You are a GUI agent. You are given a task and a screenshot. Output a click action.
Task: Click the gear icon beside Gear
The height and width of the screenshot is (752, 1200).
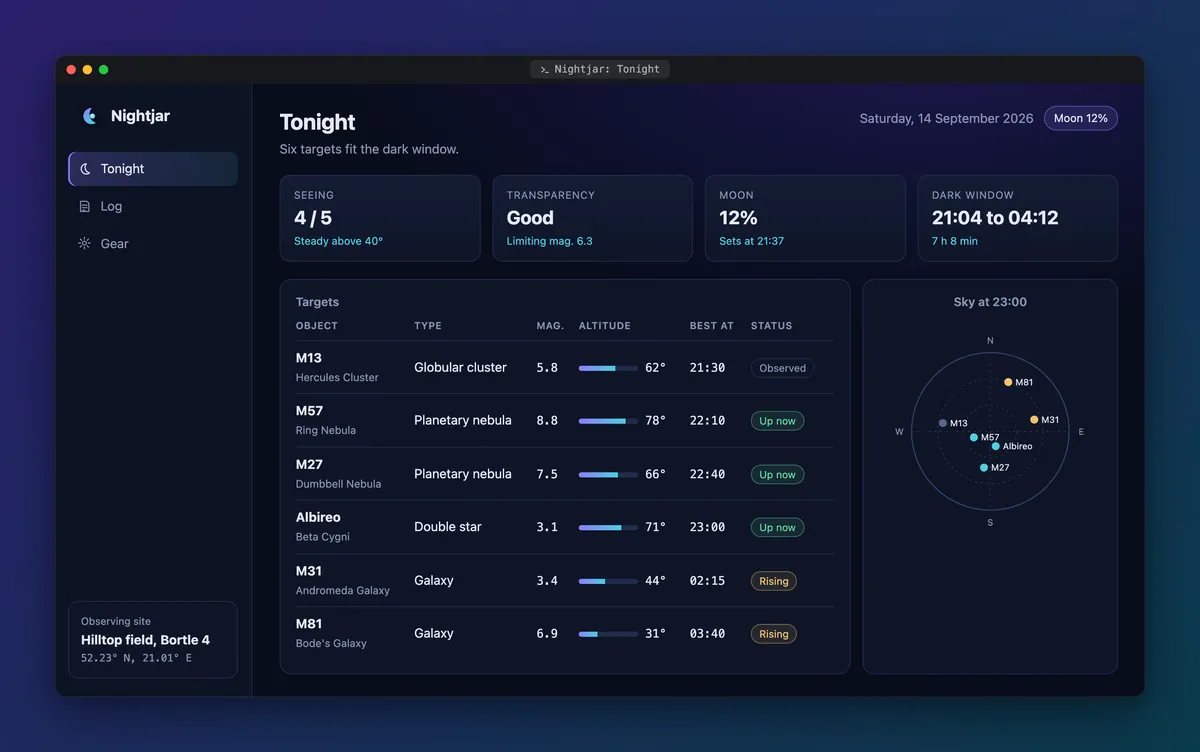pyautogui.click(x=85, y=243)
